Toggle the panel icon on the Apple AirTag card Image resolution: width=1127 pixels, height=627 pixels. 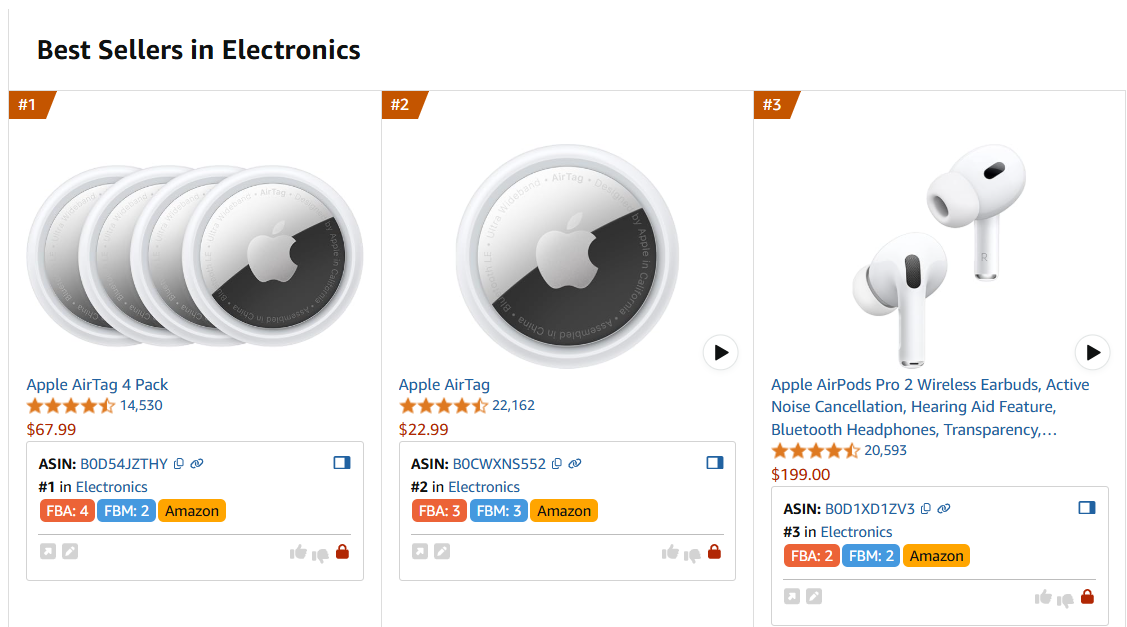pos(714,462)
